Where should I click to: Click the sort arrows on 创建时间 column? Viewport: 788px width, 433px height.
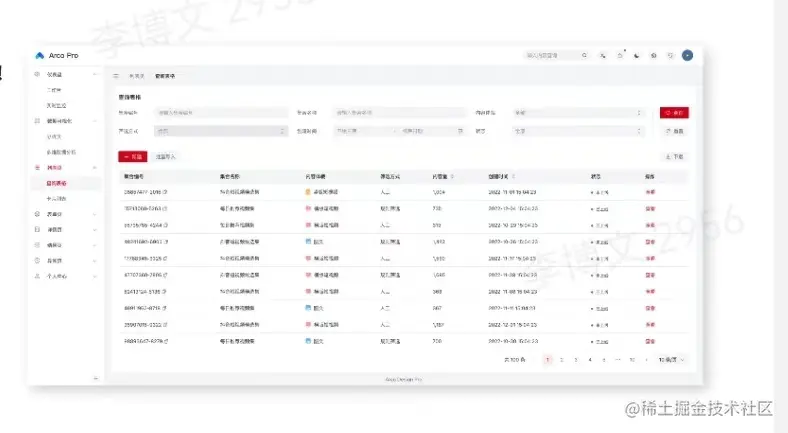pos(513,177)
